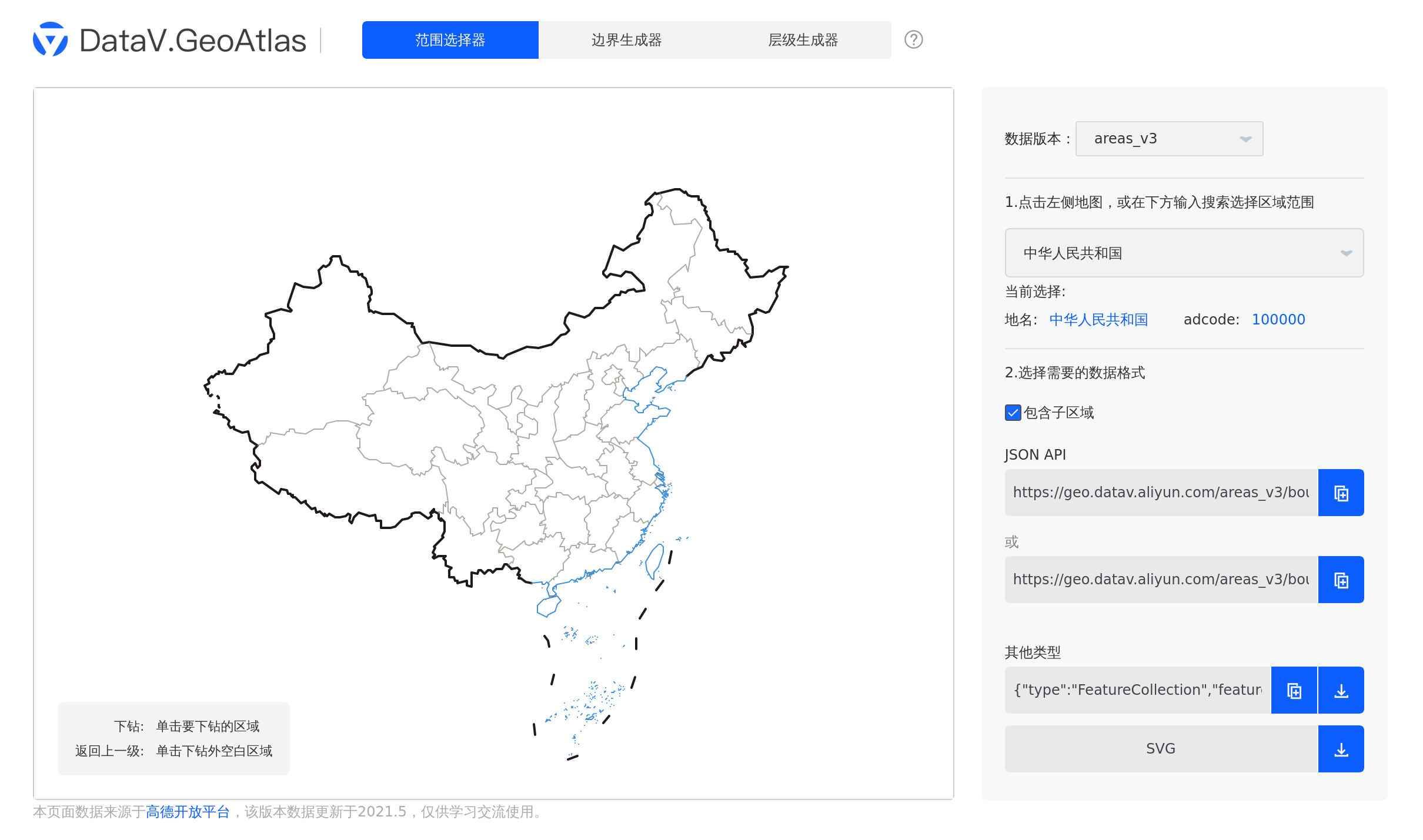This screenshot has height=840, width=1423.
Task: Copy the FeatureCollection GeoJSON text
Action: [x=1294, y=690]
